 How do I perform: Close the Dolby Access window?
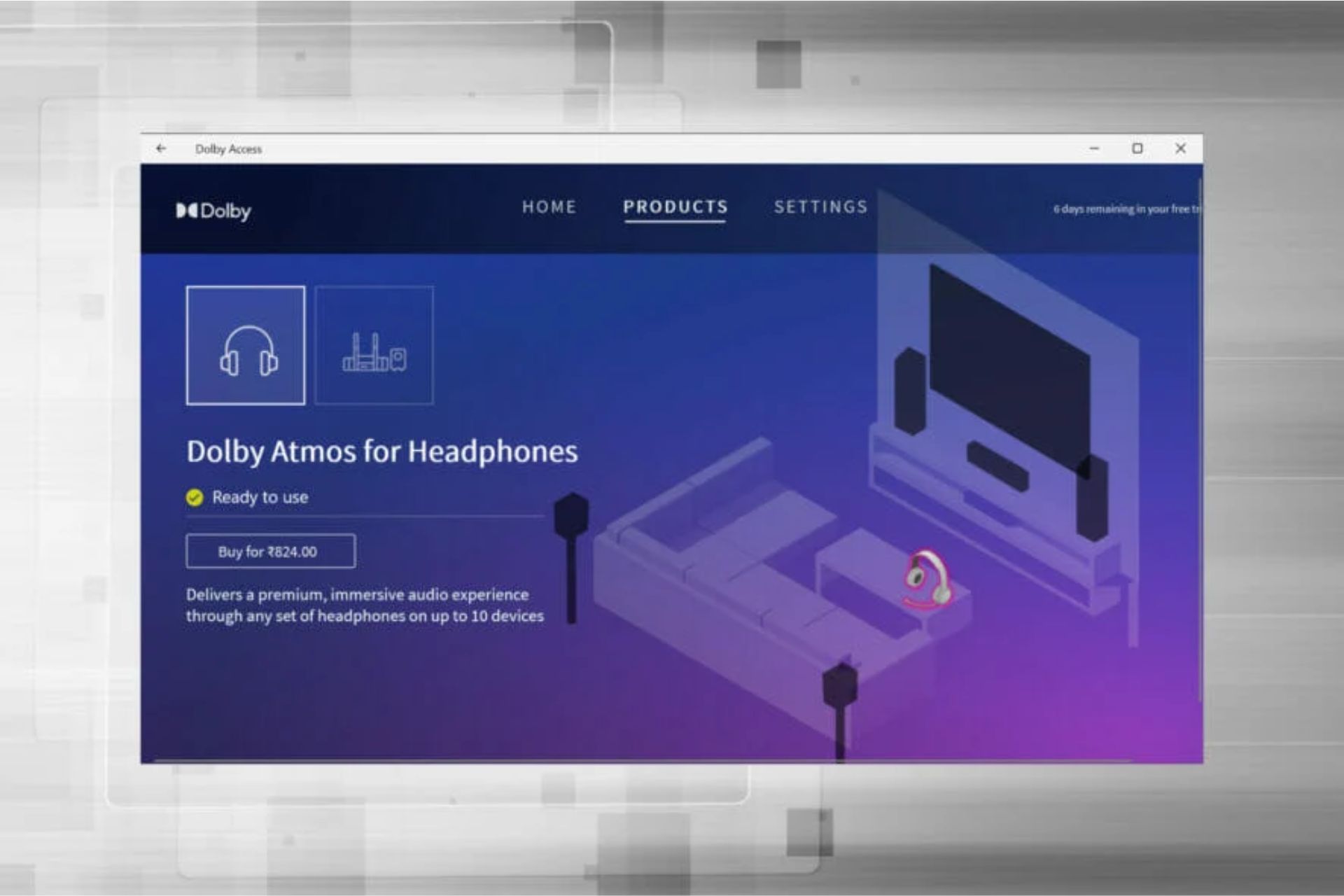1180,148
